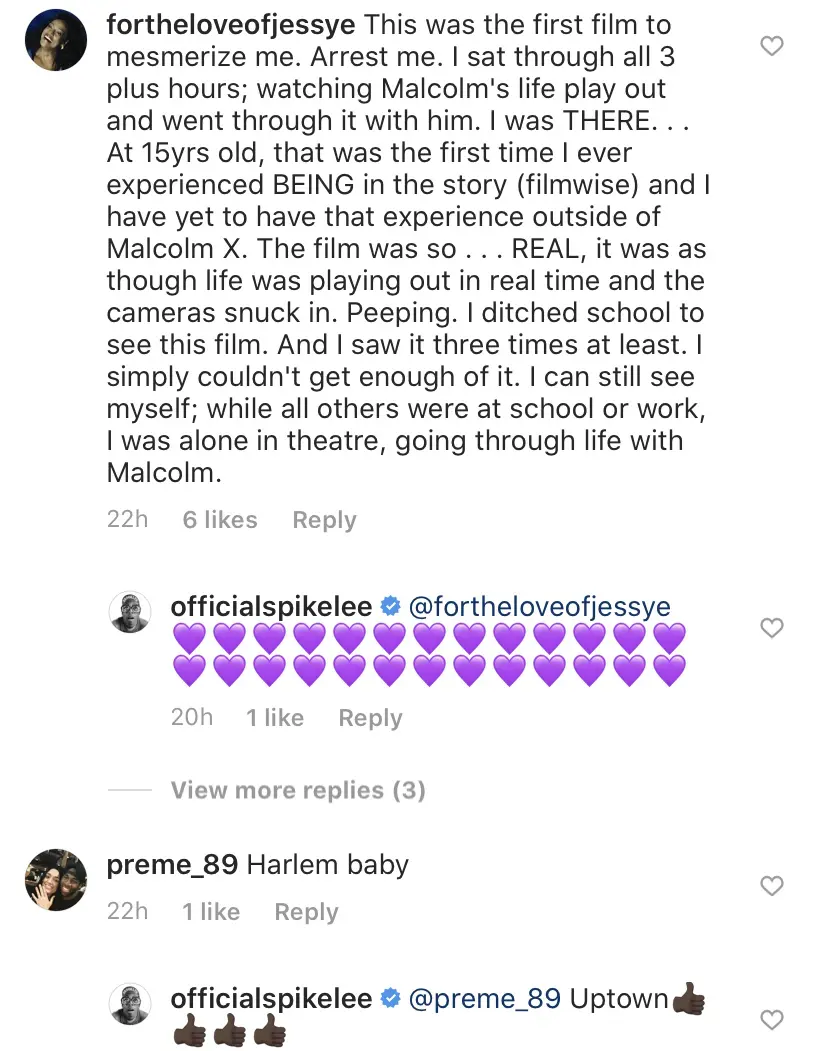Reply to fortheloveofjessye's comment
Viewport: 825px width, 1051px height.
pos(324,520)
